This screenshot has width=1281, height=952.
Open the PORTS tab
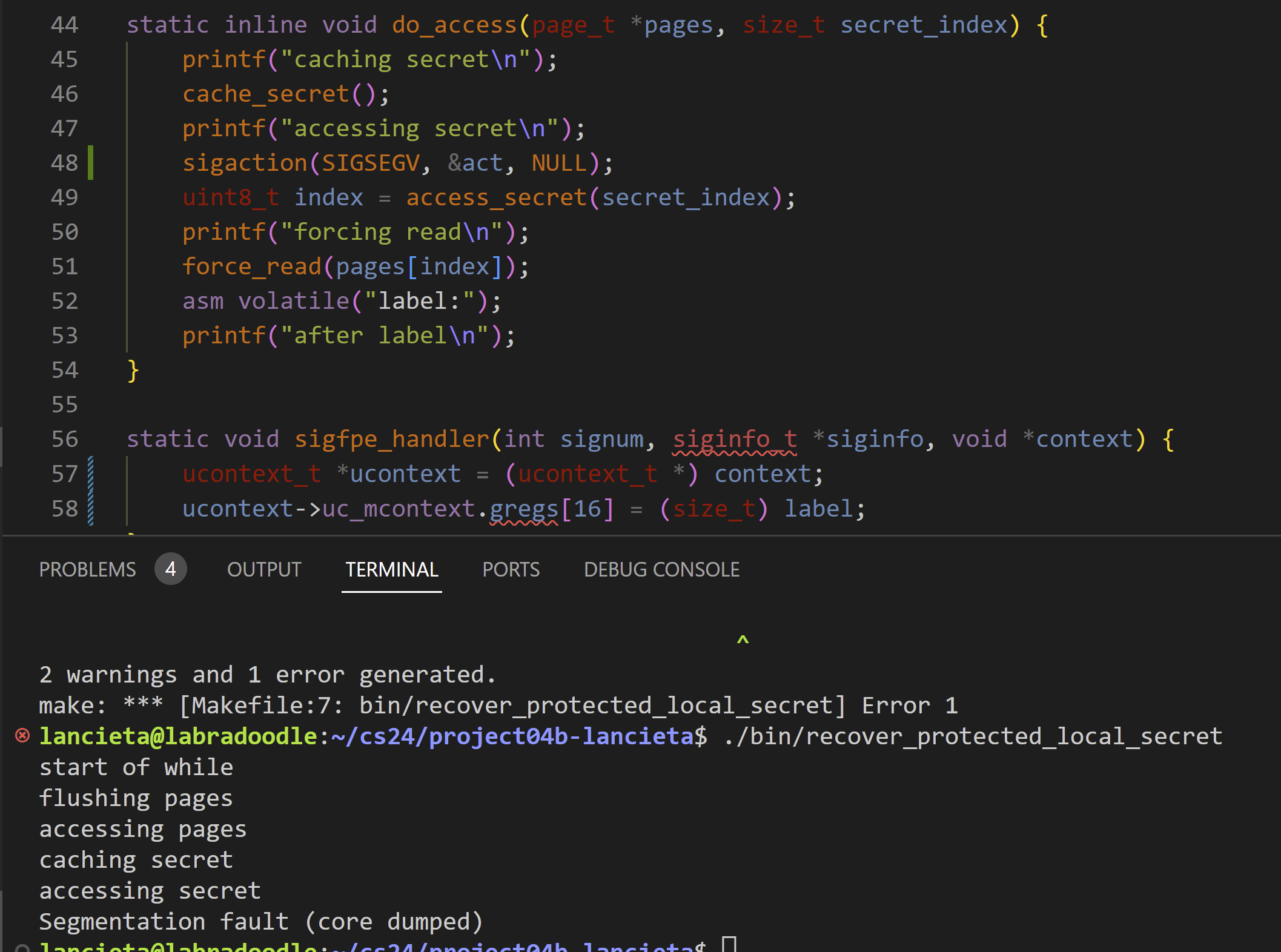(x=511, y=569)
